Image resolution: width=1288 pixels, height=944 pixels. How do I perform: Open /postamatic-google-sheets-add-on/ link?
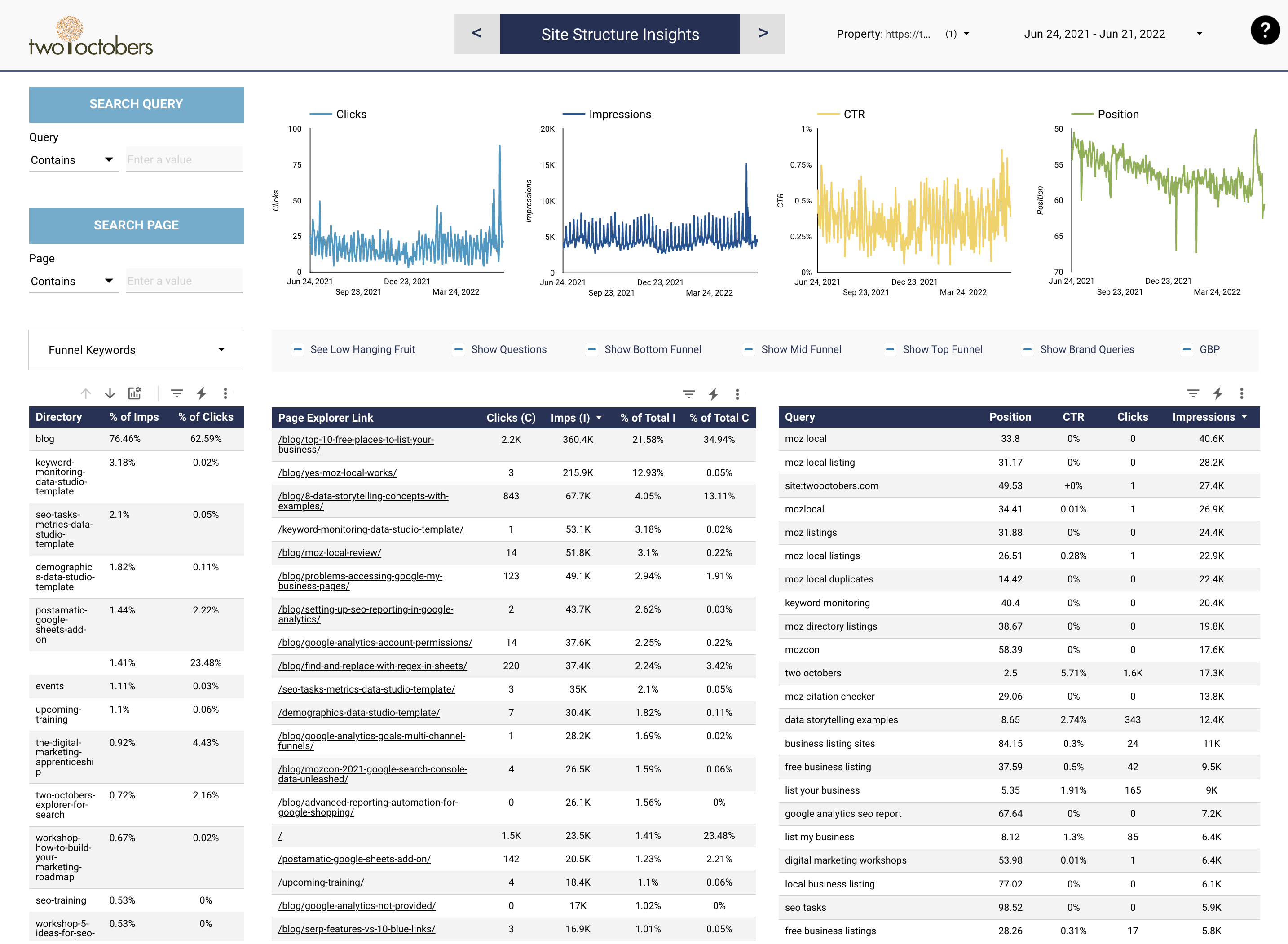[354, 859]
